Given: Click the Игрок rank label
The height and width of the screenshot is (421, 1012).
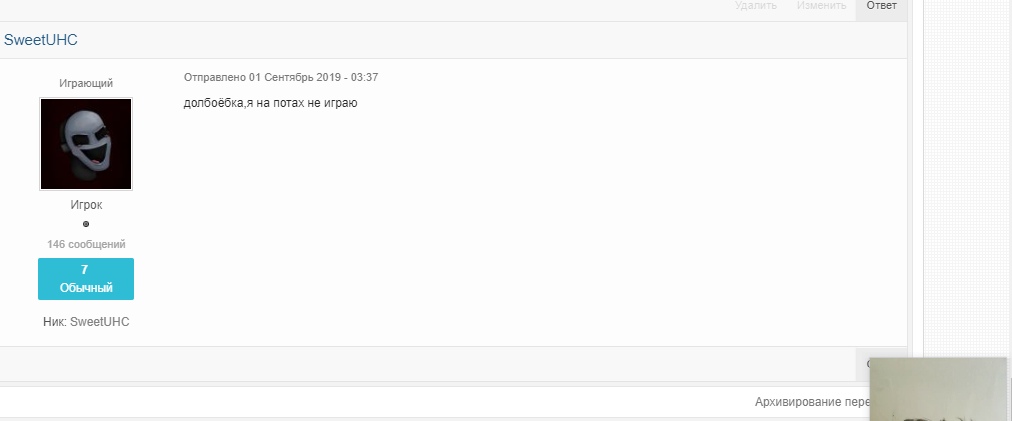Looking at the screenshot, I should coord(86,205).
